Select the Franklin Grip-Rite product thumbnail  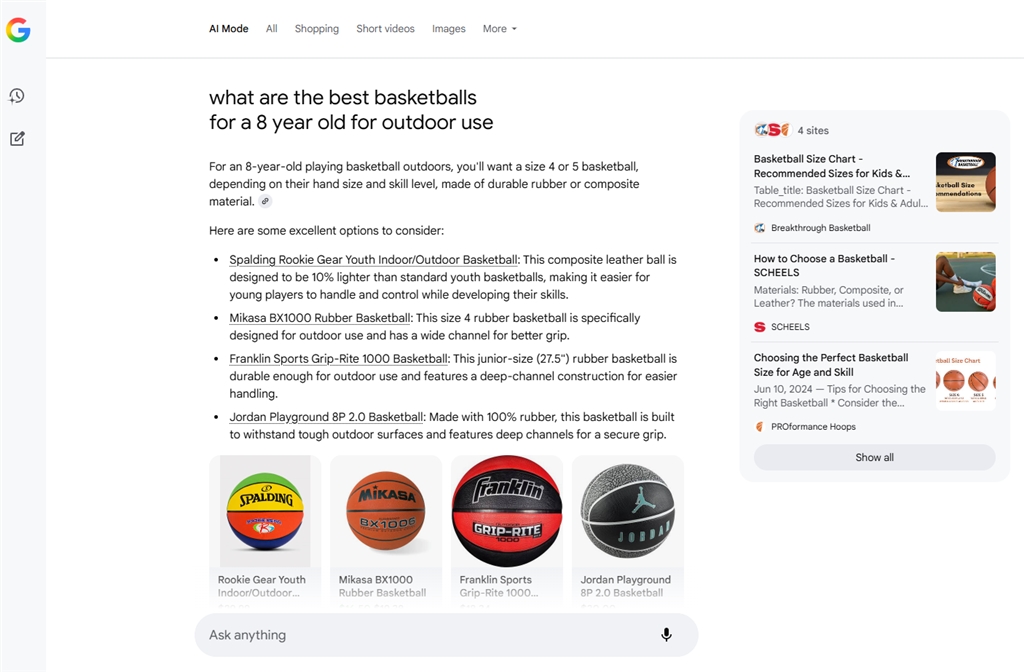(507, 511)
